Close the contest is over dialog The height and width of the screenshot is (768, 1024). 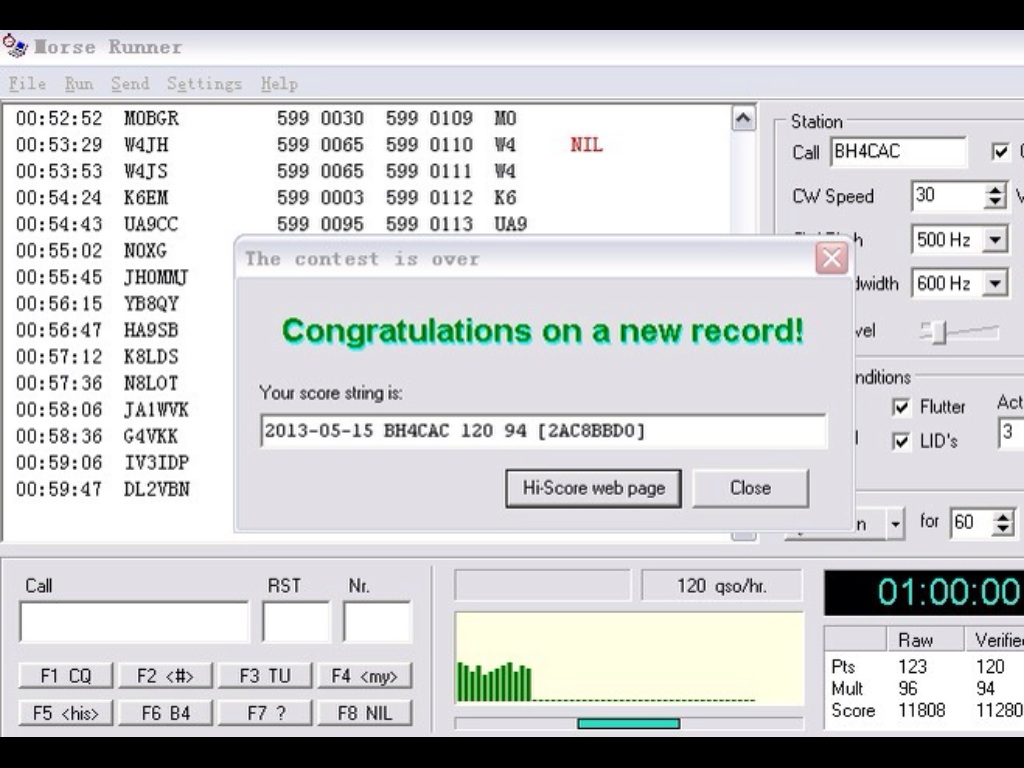tap(831, 258)
